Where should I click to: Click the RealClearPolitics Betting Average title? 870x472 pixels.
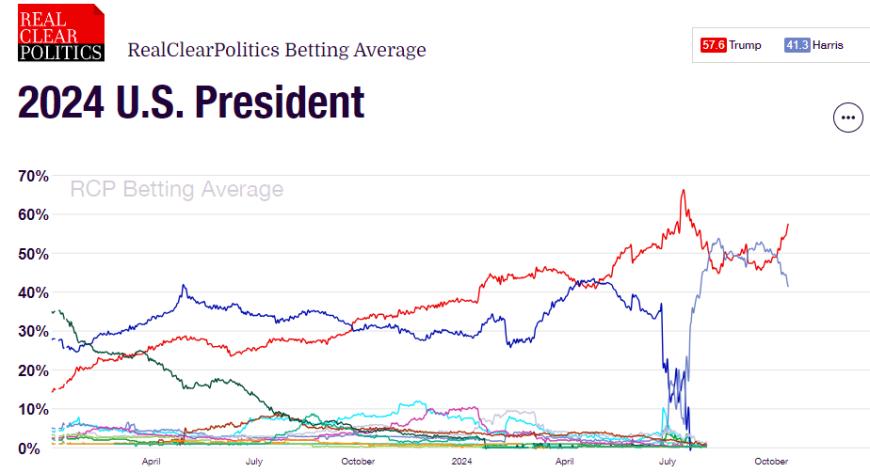click(x=277, y=50)
